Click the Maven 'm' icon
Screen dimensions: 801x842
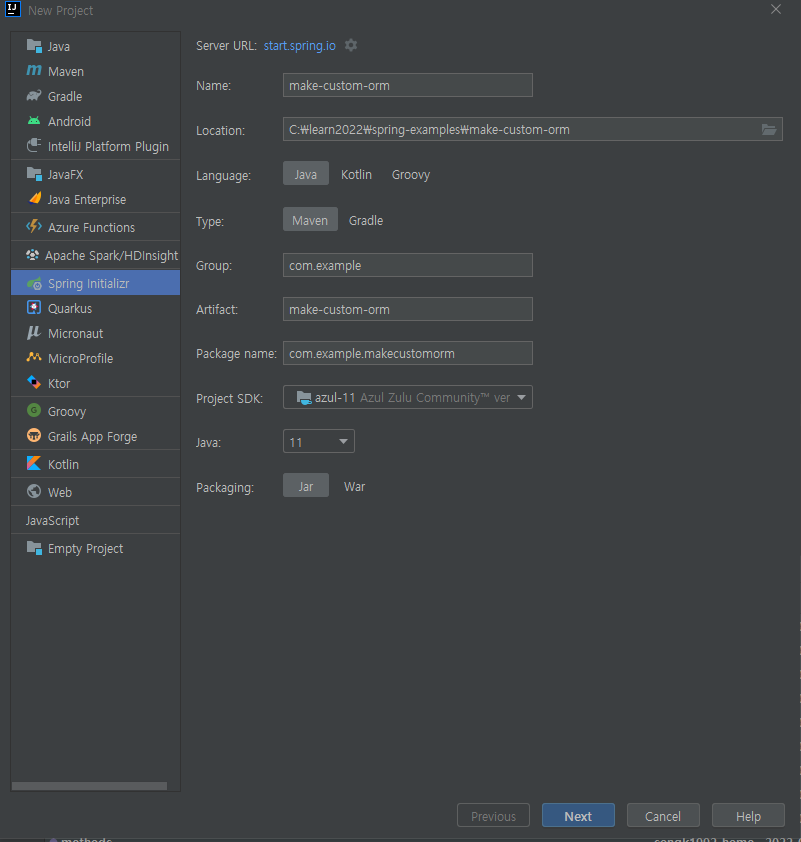pos(34,71)
